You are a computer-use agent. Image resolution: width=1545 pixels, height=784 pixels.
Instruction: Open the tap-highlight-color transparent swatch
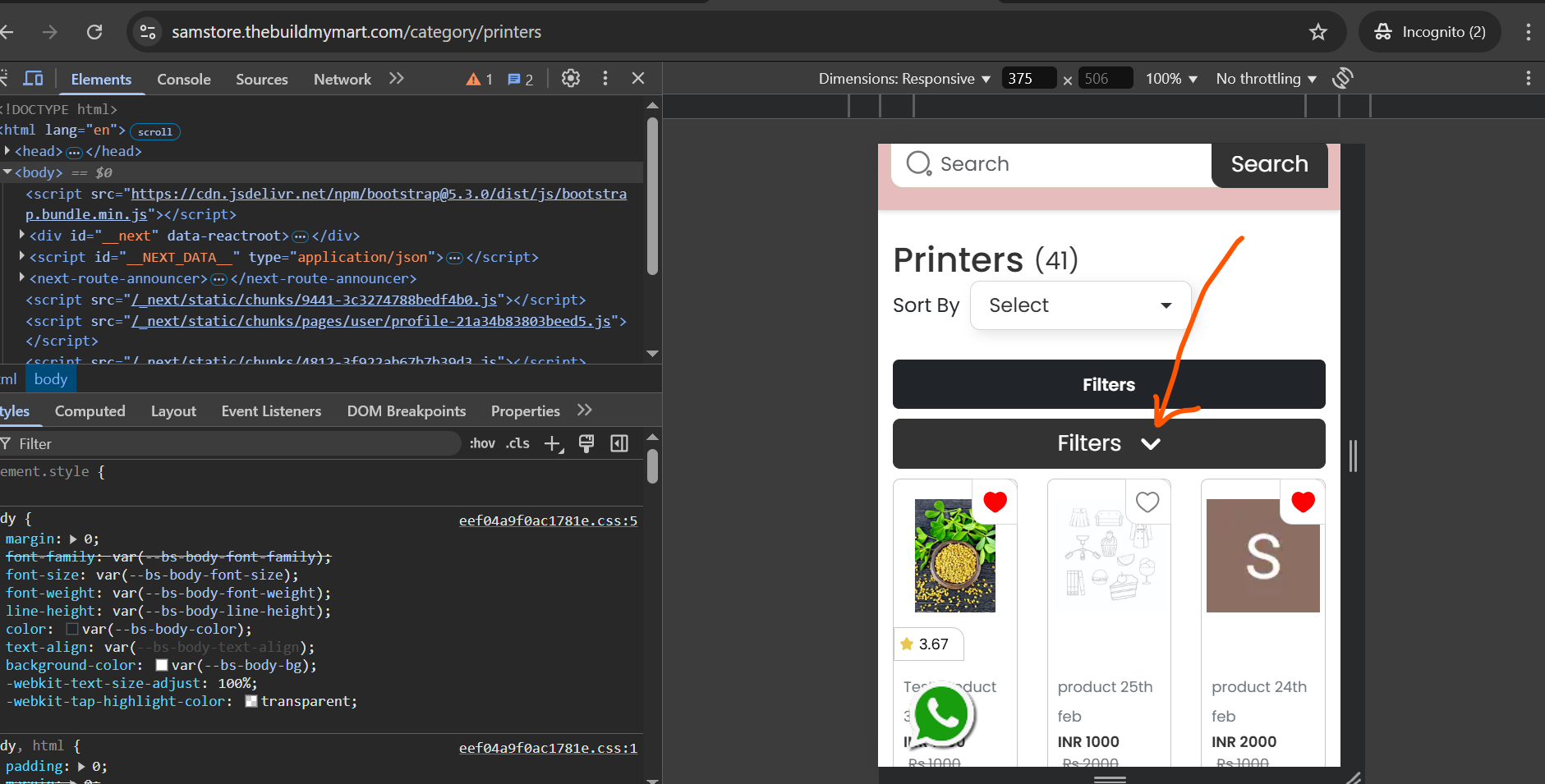click(251, 702)
